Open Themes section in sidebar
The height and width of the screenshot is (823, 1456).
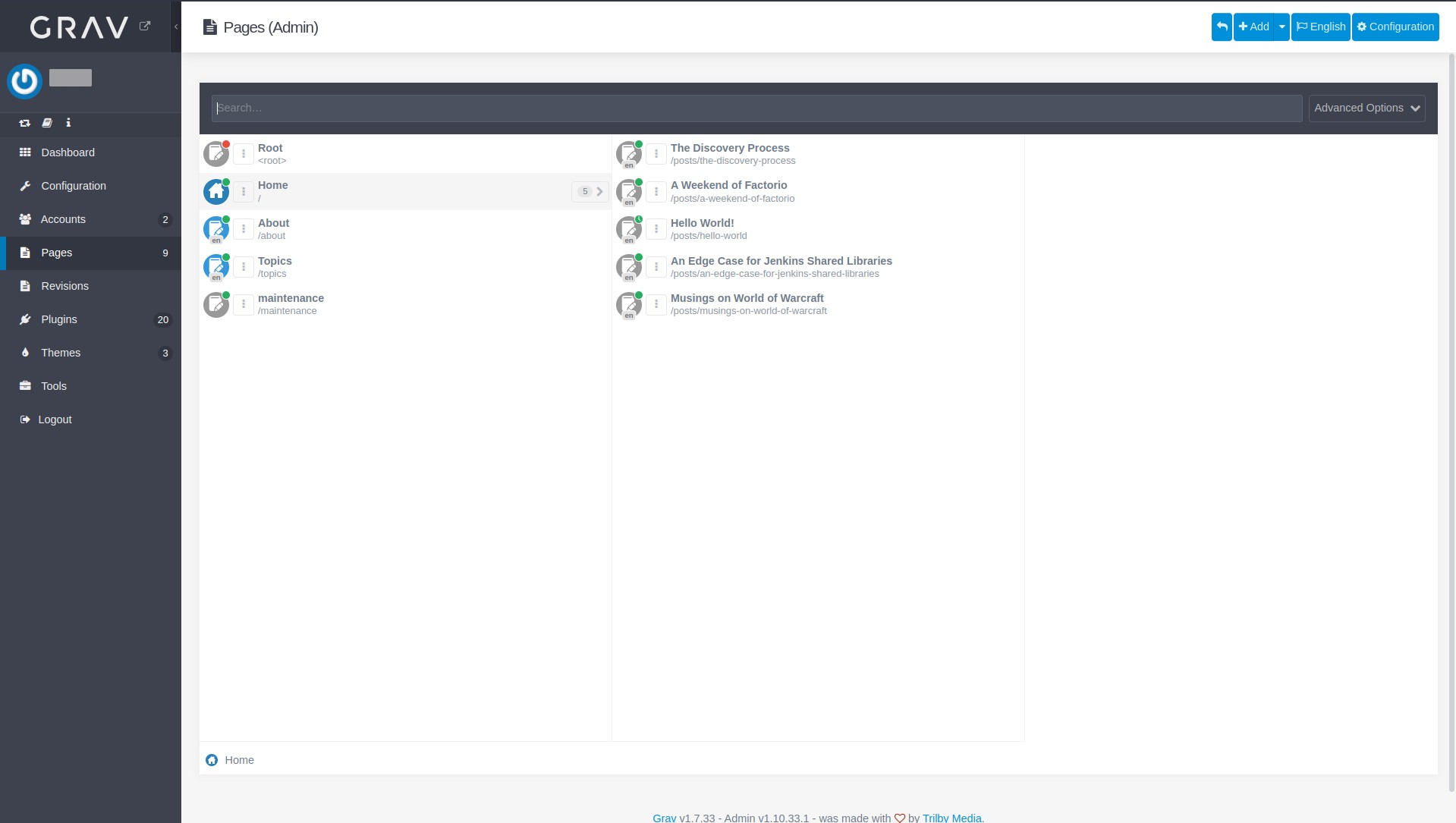(x=61, y=353)
